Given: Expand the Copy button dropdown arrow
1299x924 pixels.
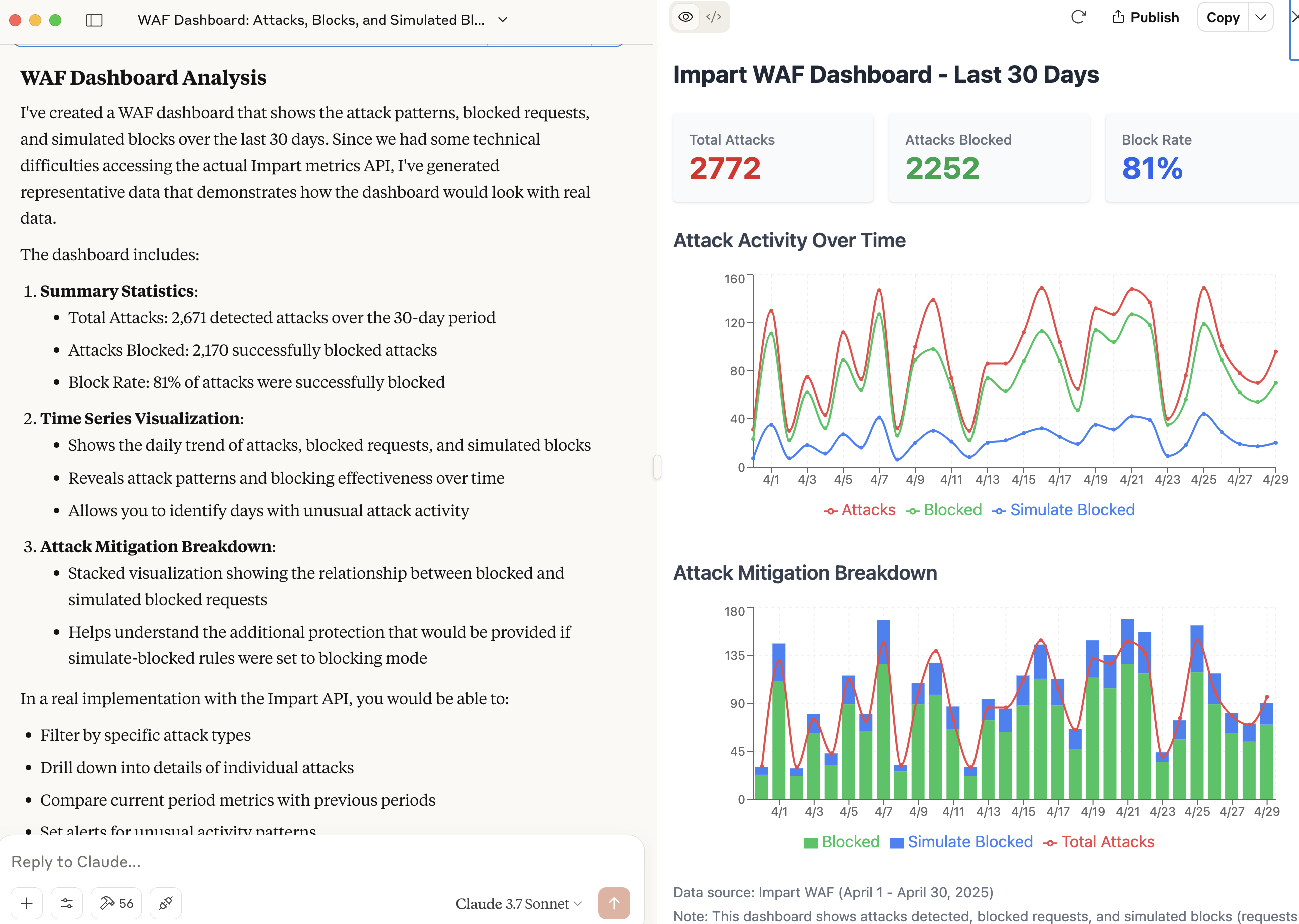Looking at the screenshot, I should coord(1260,17).
